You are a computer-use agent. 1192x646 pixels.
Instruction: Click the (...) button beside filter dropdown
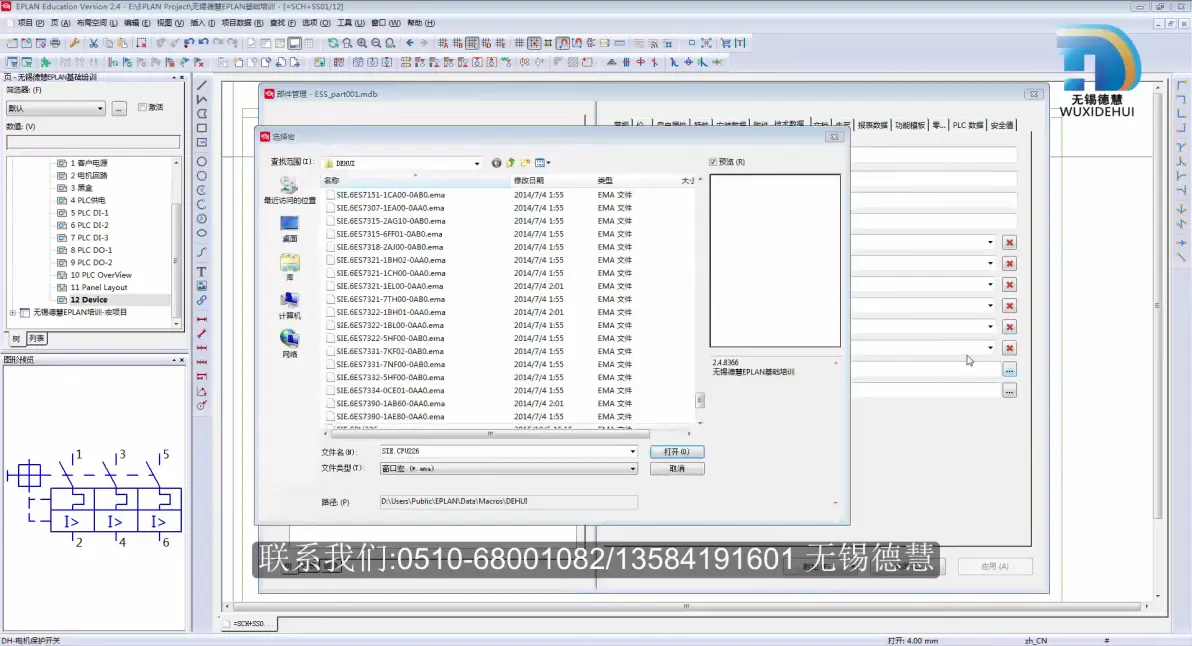[119, 109]
